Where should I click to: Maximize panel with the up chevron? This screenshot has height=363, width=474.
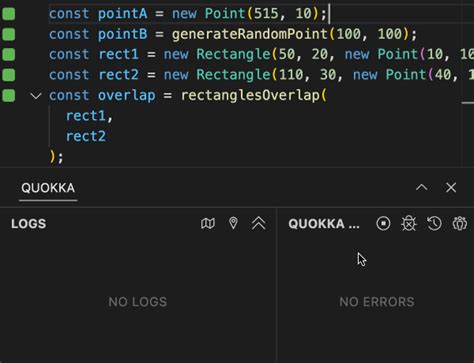point(422,187)
